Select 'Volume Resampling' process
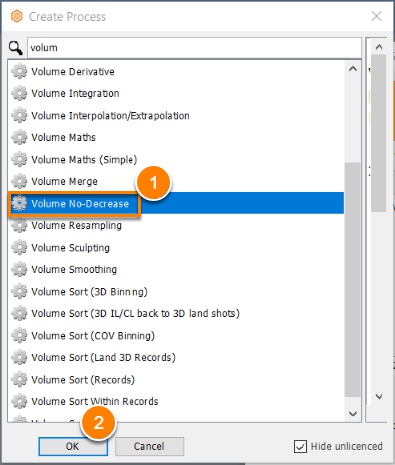This screenshot has width=395, height=465. point(176,225)
